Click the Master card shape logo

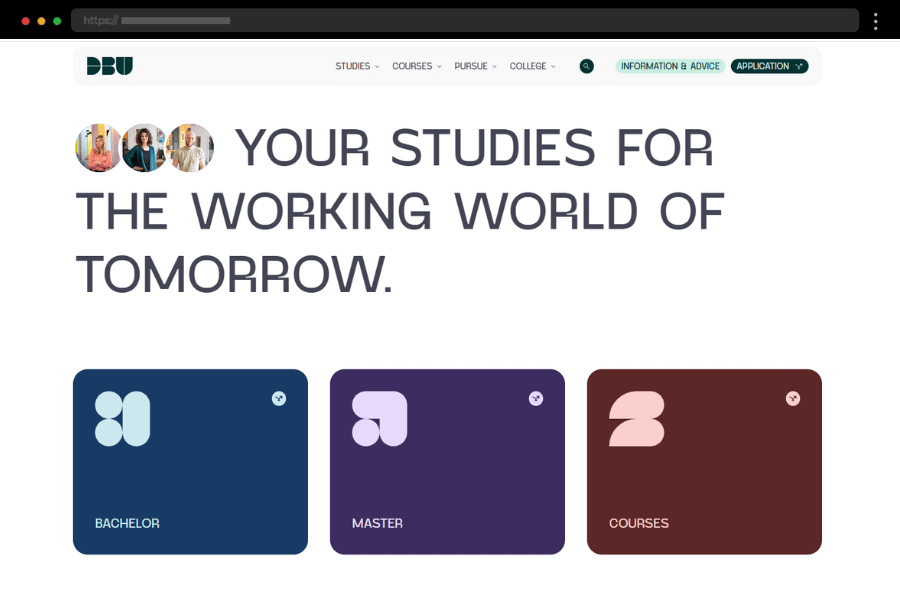pyautogui.click(x=379, y=419)
